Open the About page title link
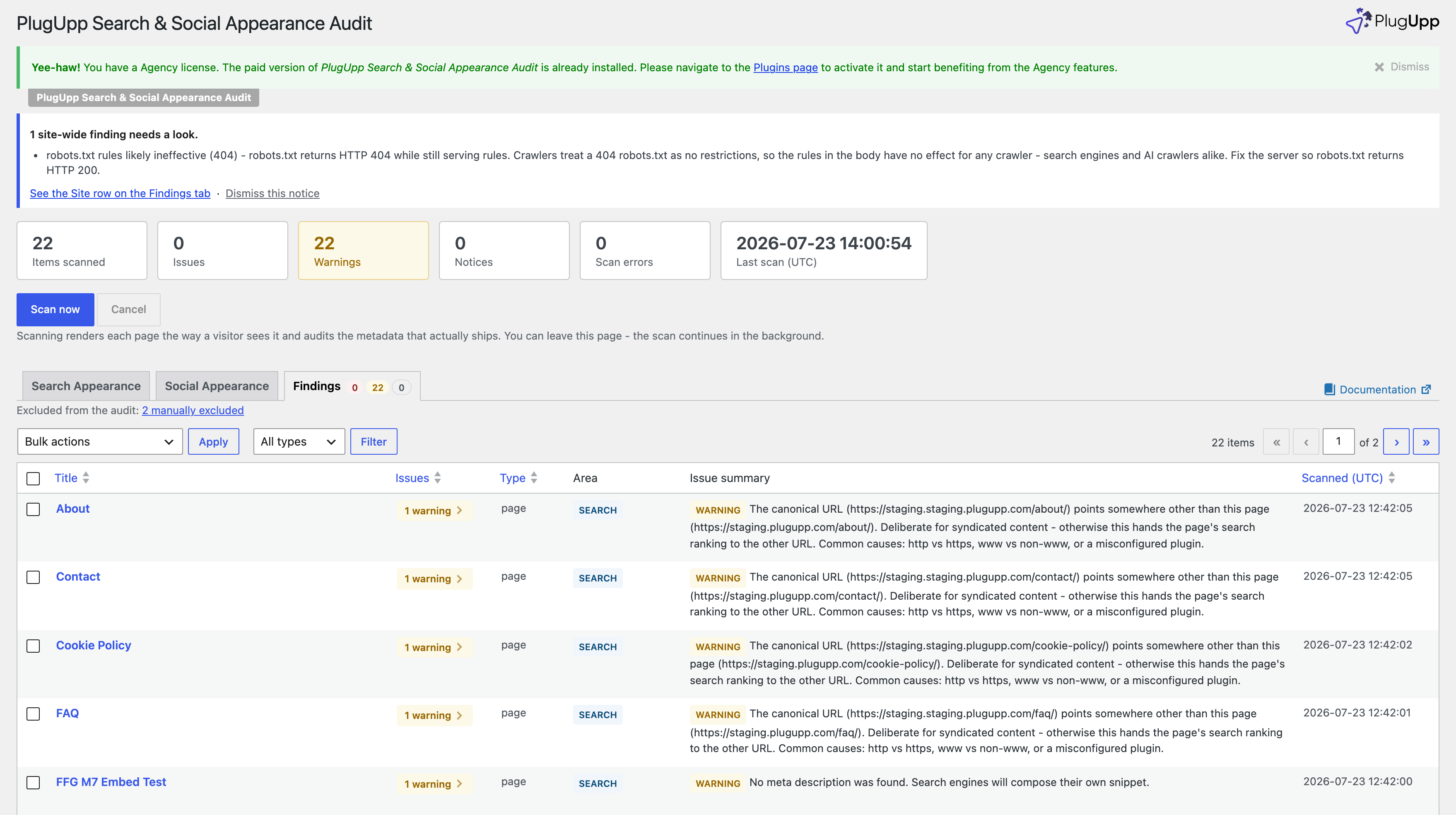Image resolution: width=1456 pixels, height=815 pixels. coord(73,509)
